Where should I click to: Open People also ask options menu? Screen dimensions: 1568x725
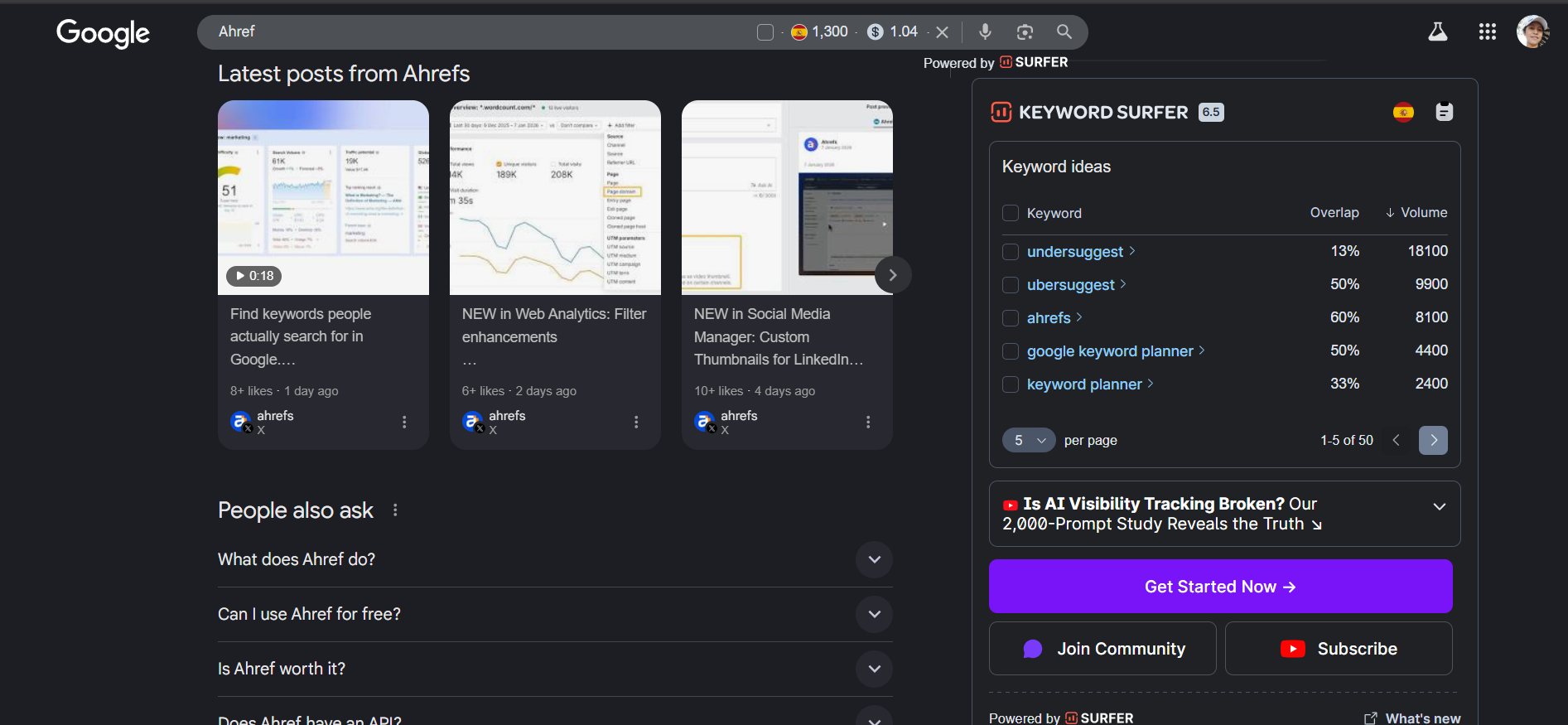coord(395,510)
